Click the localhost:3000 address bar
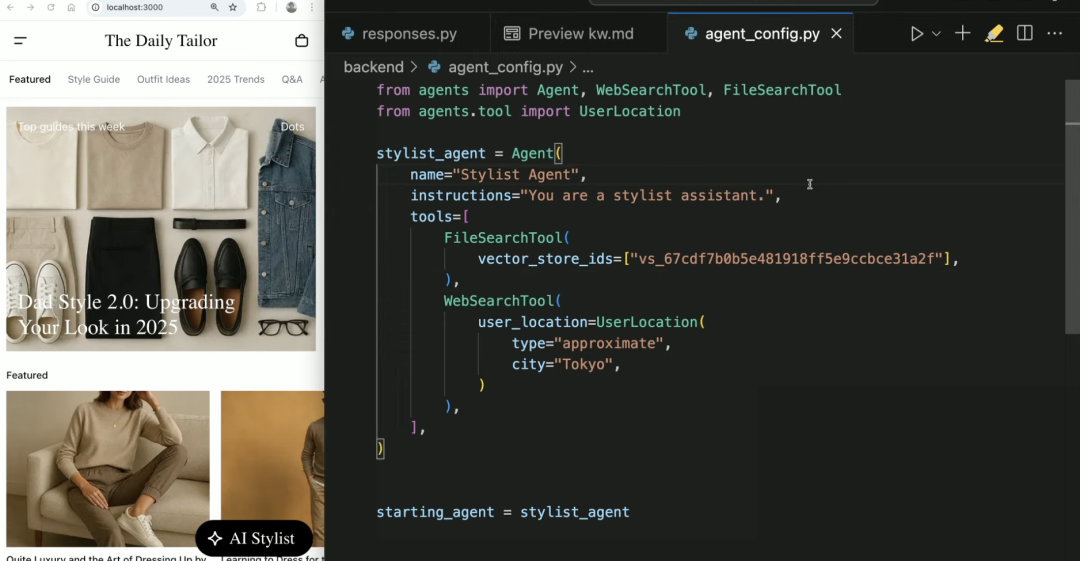The image size is (1080, 561). click(150, 7)
